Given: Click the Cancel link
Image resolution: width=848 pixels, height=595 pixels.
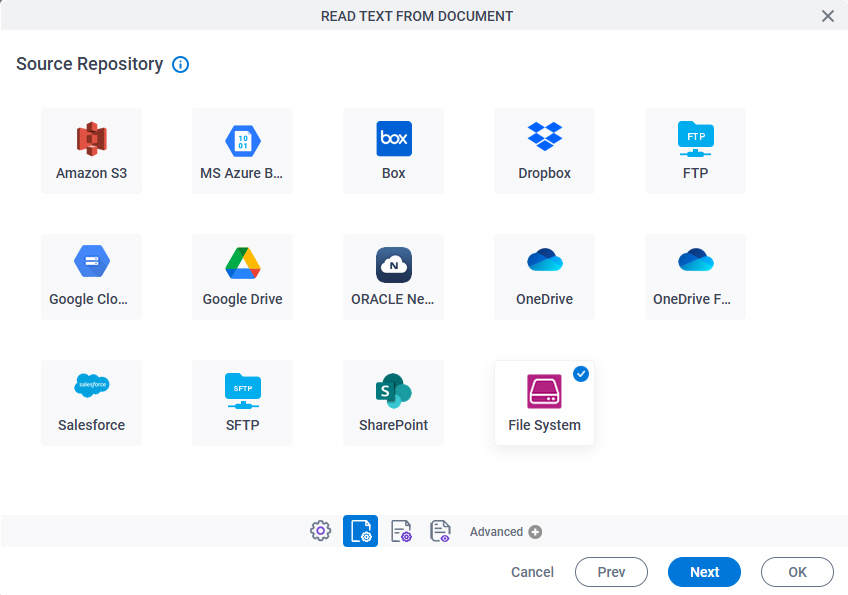Looking at the screenshot, I should coord(532,572).
